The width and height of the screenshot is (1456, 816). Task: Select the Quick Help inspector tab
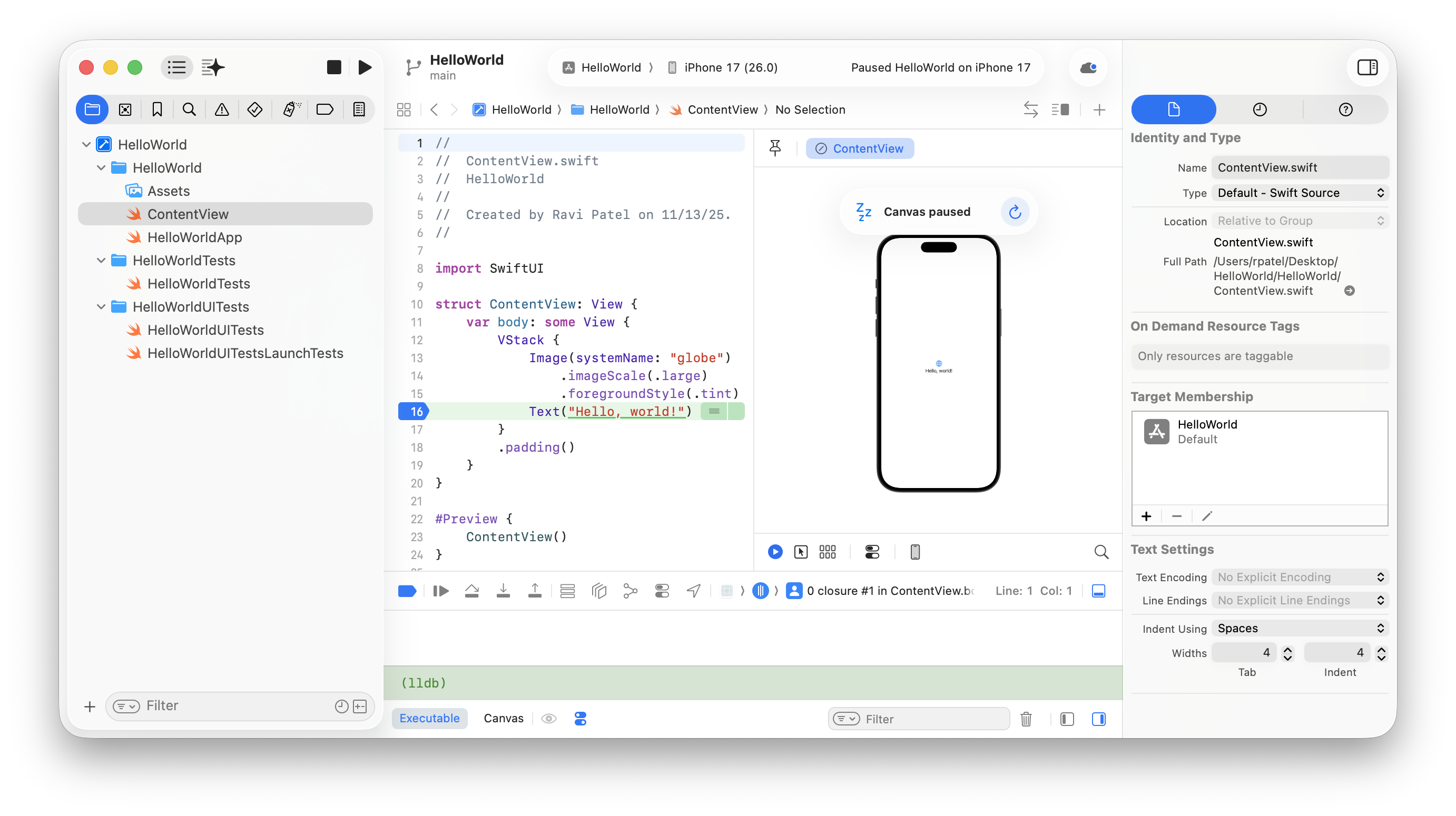pyautogui.click(x=1345, y=110)
